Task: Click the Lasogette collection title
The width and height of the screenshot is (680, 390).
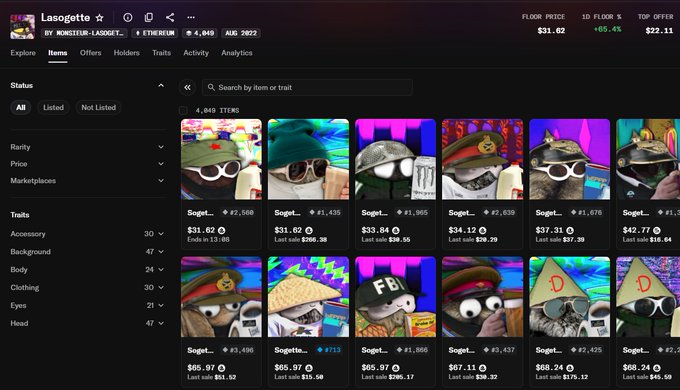Action: [x=65, y=17]
